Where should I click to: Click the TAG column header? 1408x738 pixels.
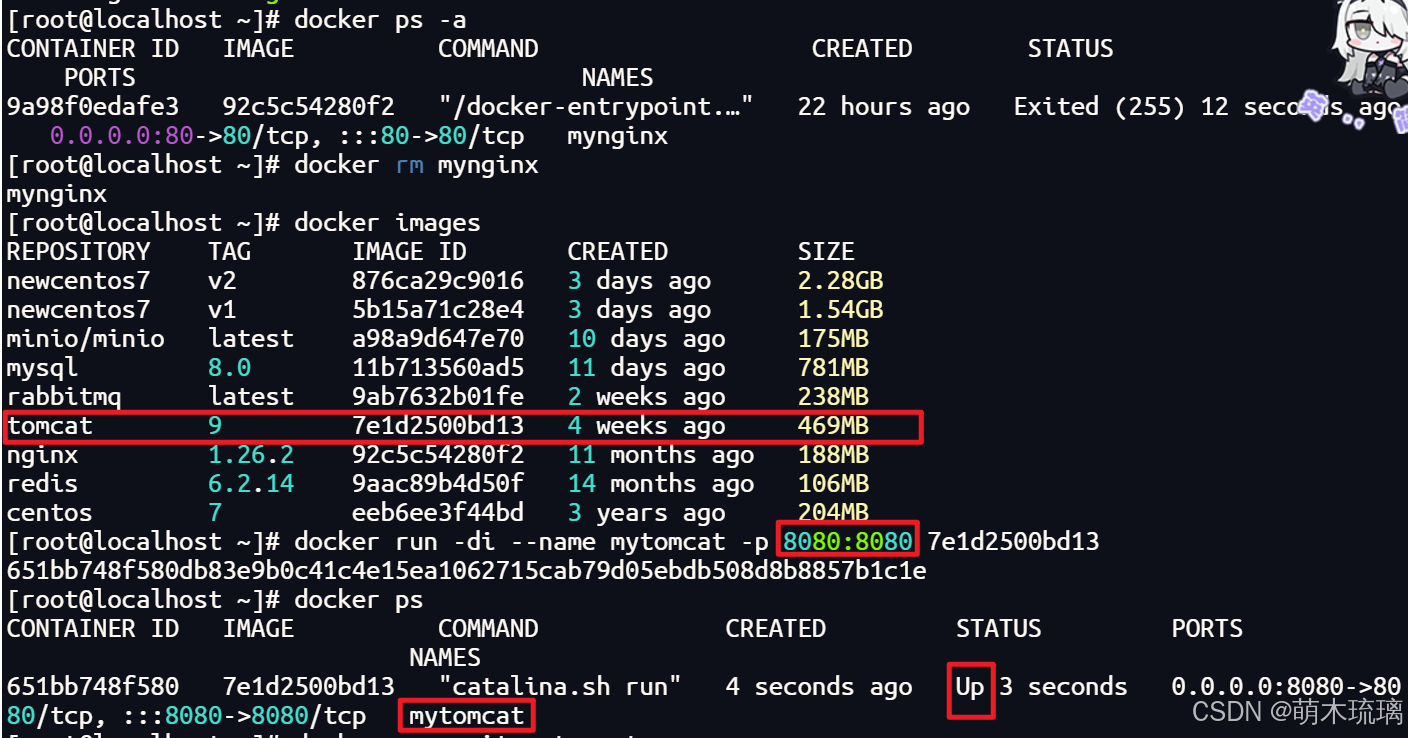point(230,252)
